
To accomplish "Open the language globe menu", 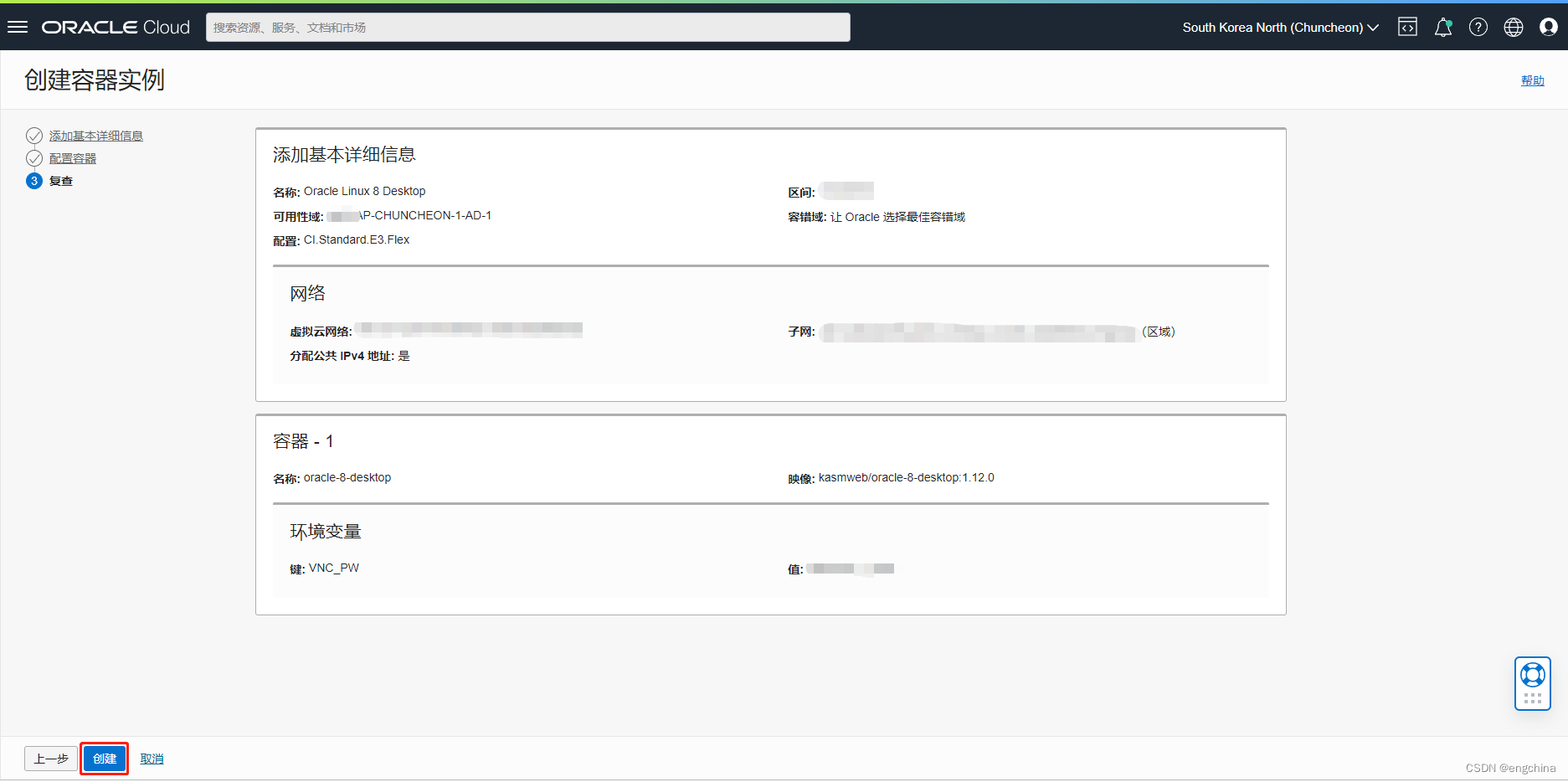I will pos(1514,28).
